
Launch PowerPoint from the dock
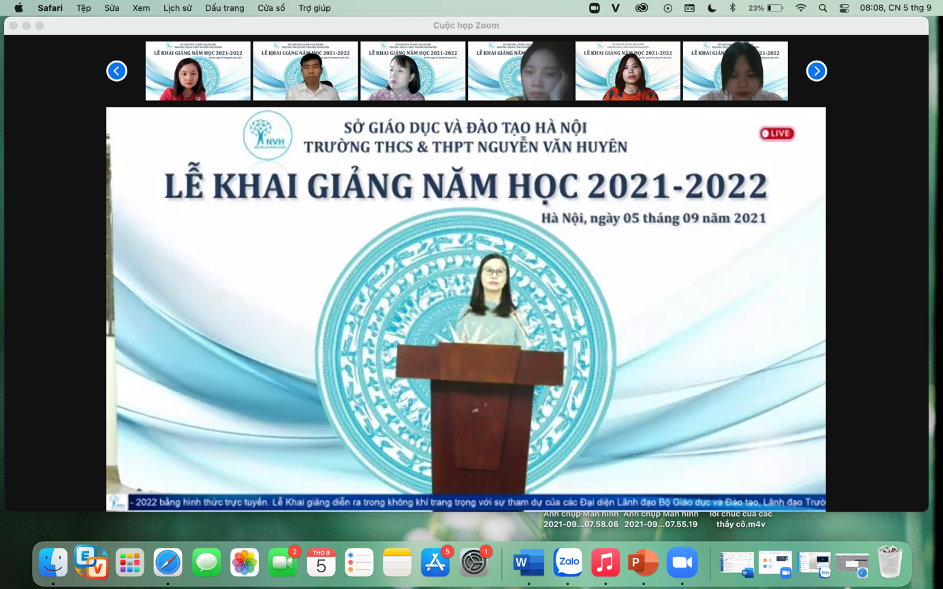[x=643, y=563]
